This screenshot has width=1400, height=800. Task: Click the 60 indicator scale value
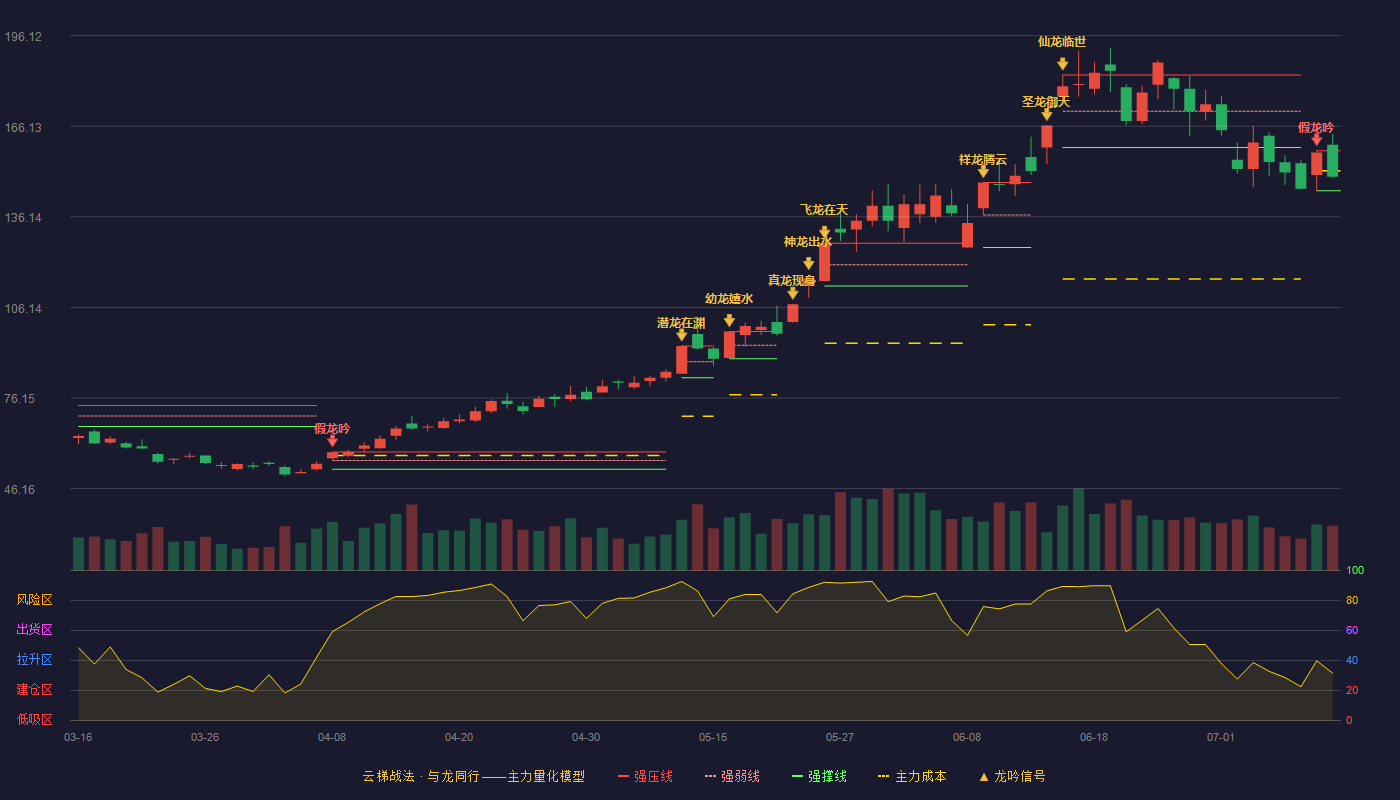[x=1352, y=630]
